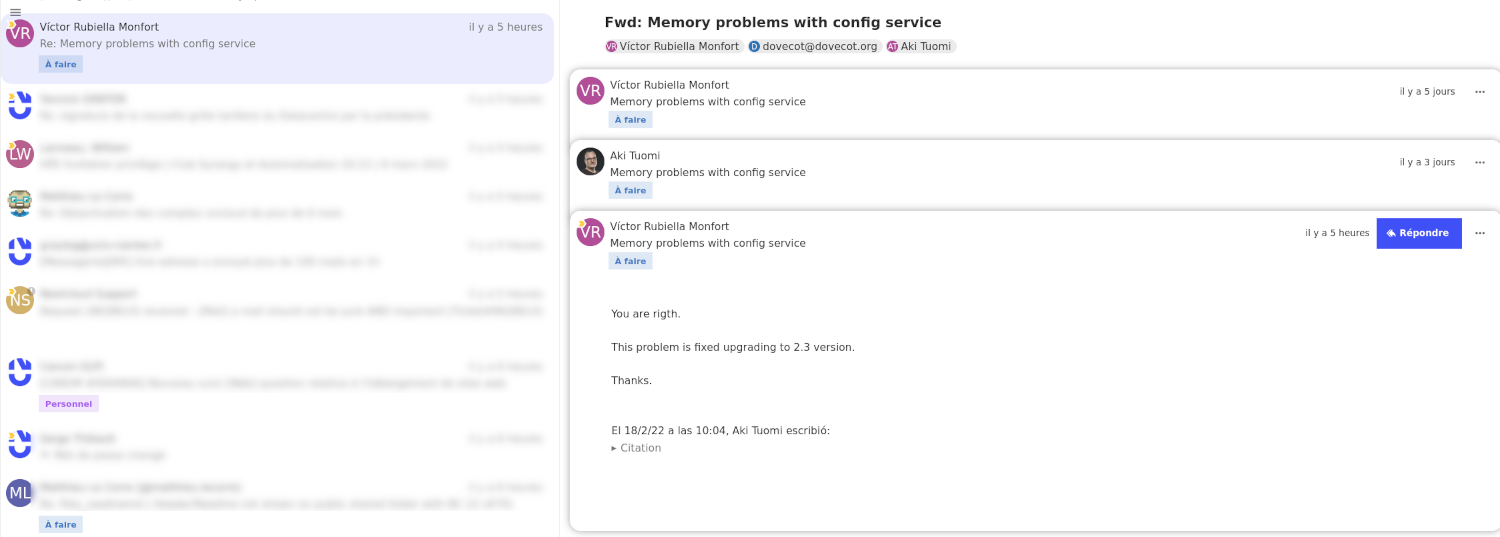Expand the Citation quoted text

636,448
